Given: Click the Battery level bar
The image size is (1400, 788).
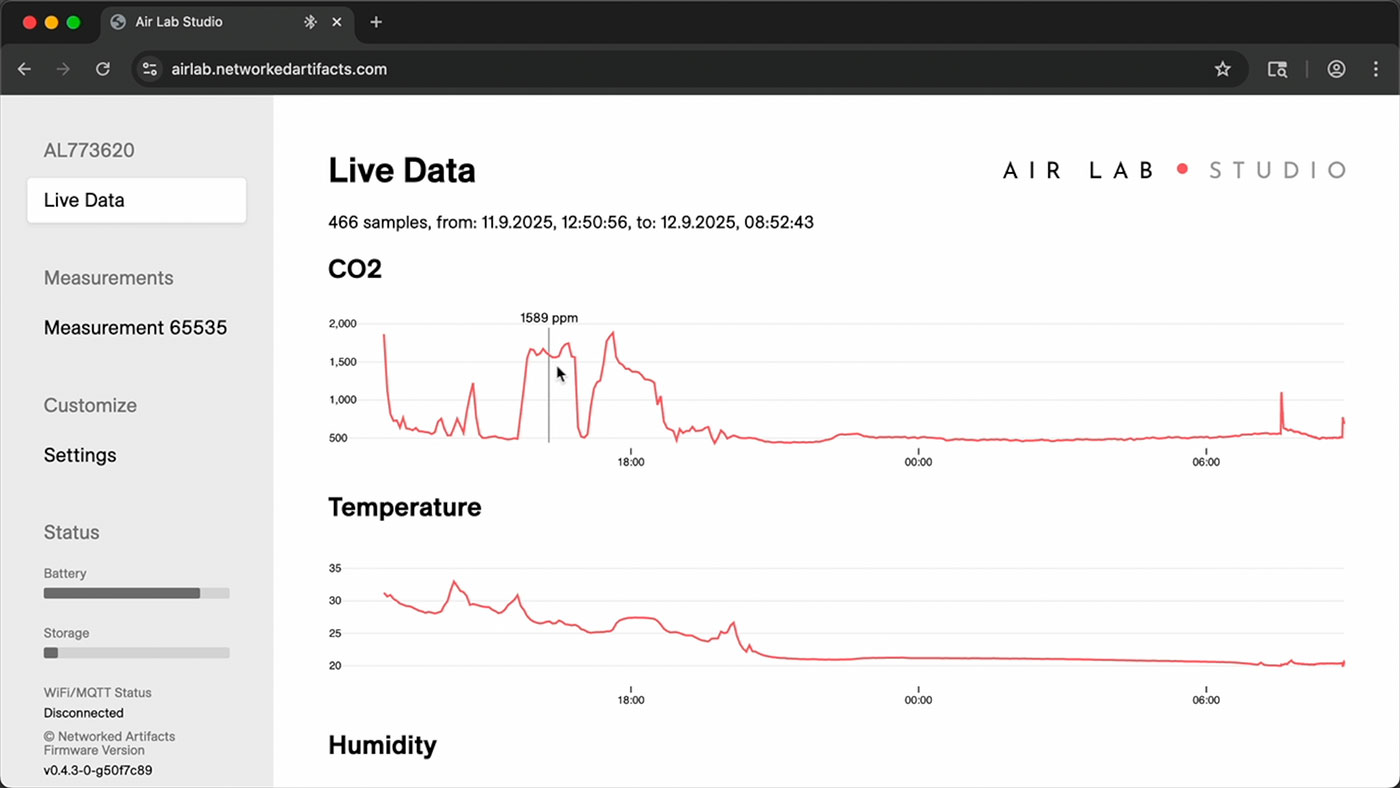Looking at the screenshot, I should [137, 593].
